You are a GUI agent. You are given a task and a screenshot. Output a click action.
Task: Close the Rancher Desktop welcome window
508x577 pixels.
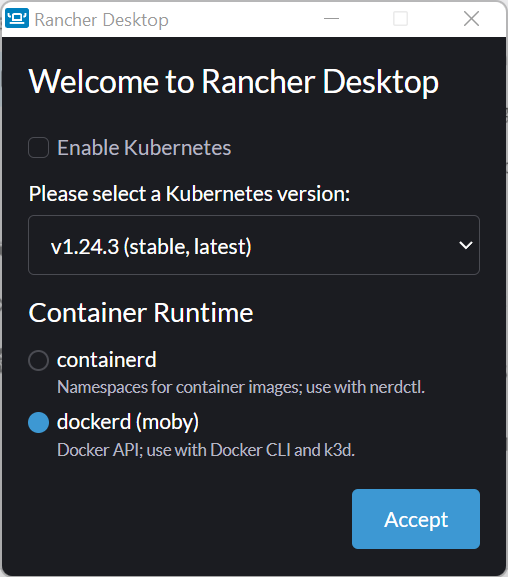(x=471, y=18)
